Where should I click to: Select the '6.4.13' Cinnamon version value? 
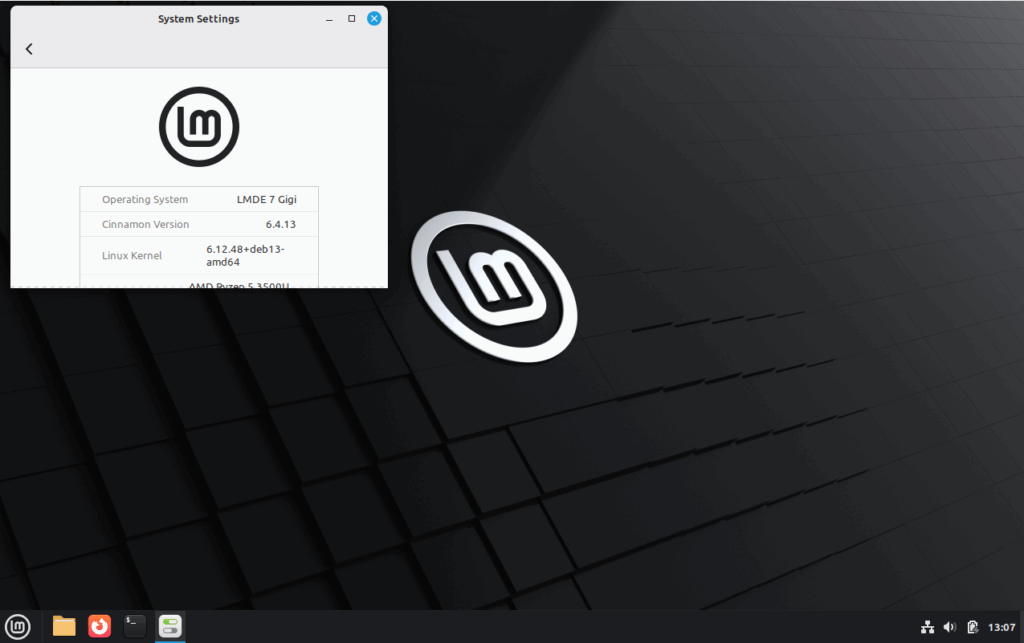[x=281, y=224]
